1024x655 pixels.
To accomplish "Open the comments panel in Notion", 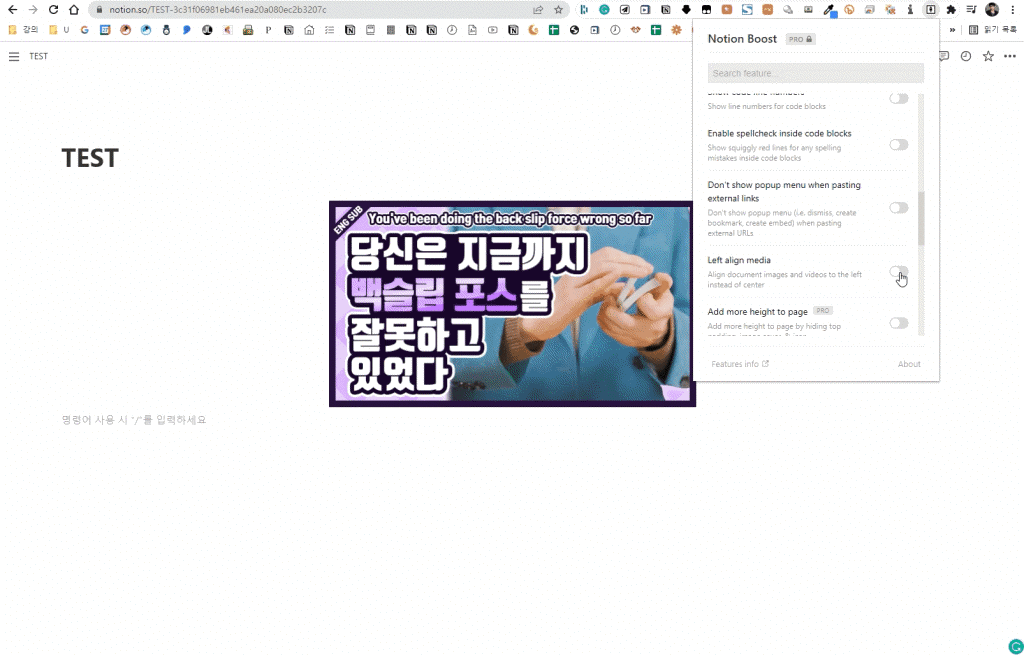I will 943,57.
